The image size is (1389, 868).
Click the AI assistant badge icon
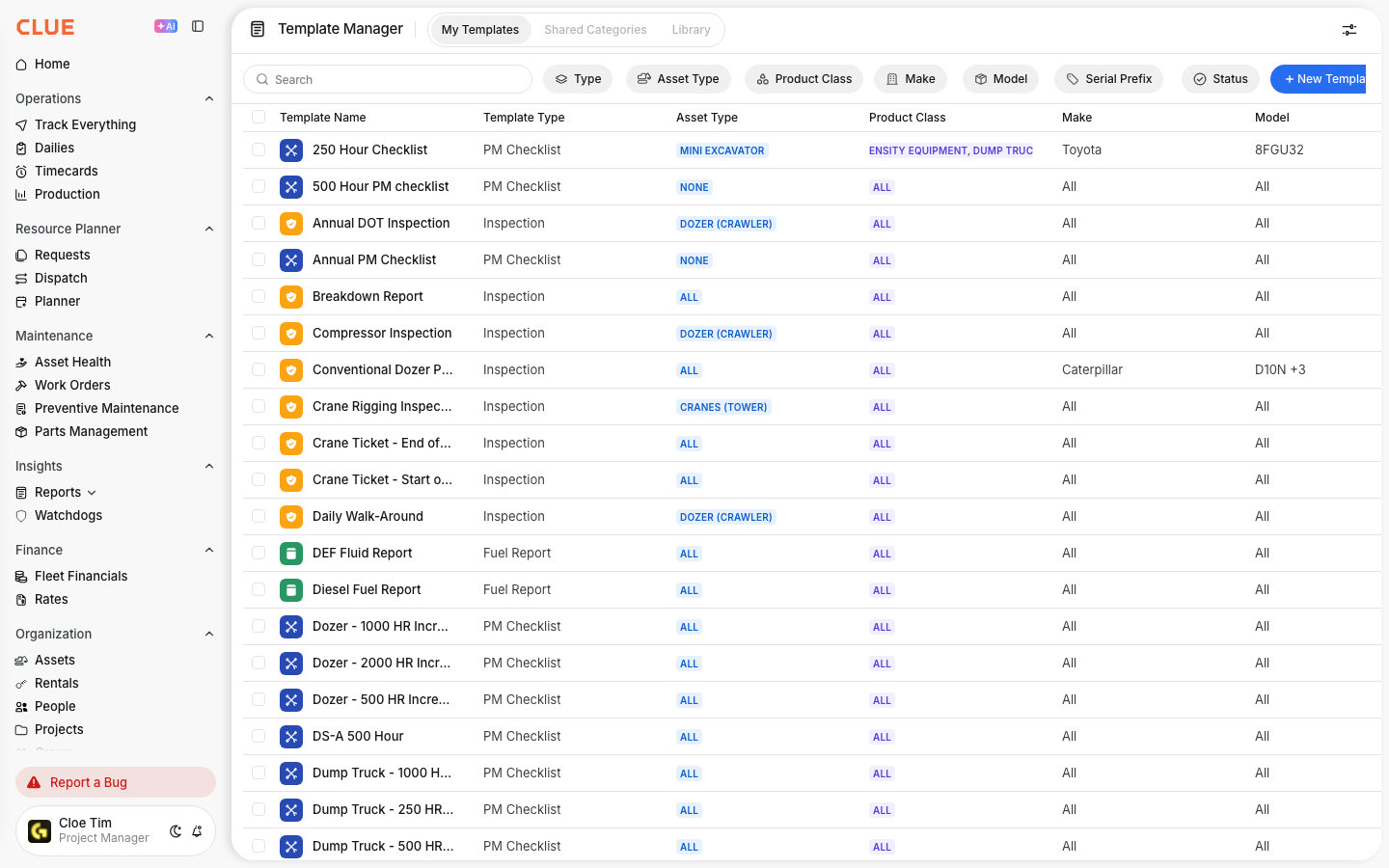166,27
